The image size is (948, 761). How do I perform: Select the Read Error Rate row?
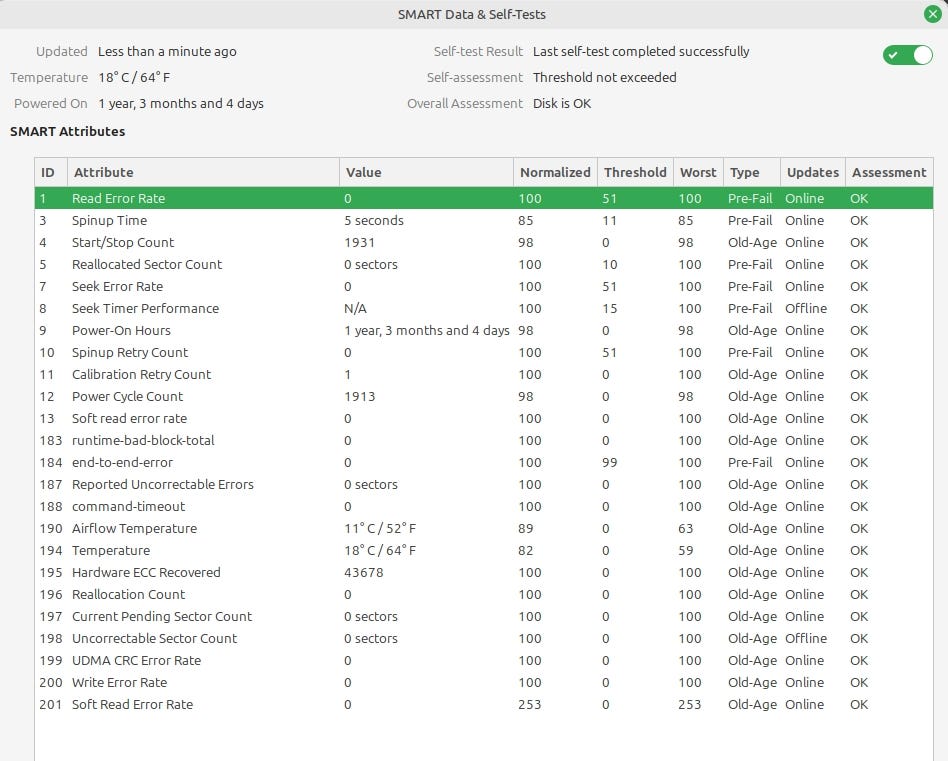pyautogui.click(x=484, y=198)
